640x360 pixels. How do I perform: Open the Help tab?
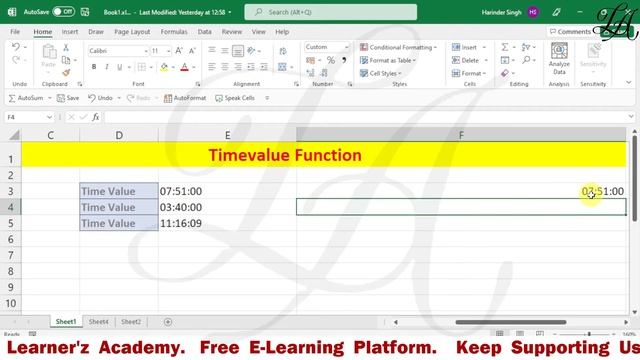282,31
